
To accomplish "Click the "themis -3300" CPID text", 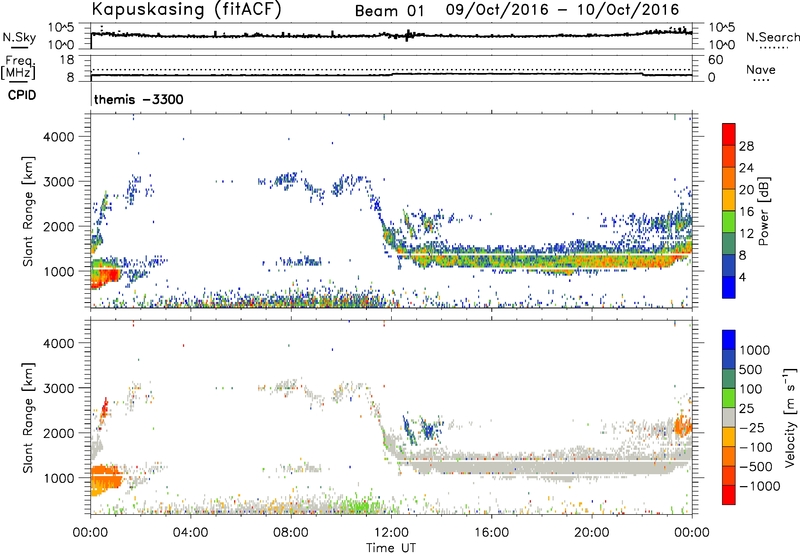I will click(139, 99).
